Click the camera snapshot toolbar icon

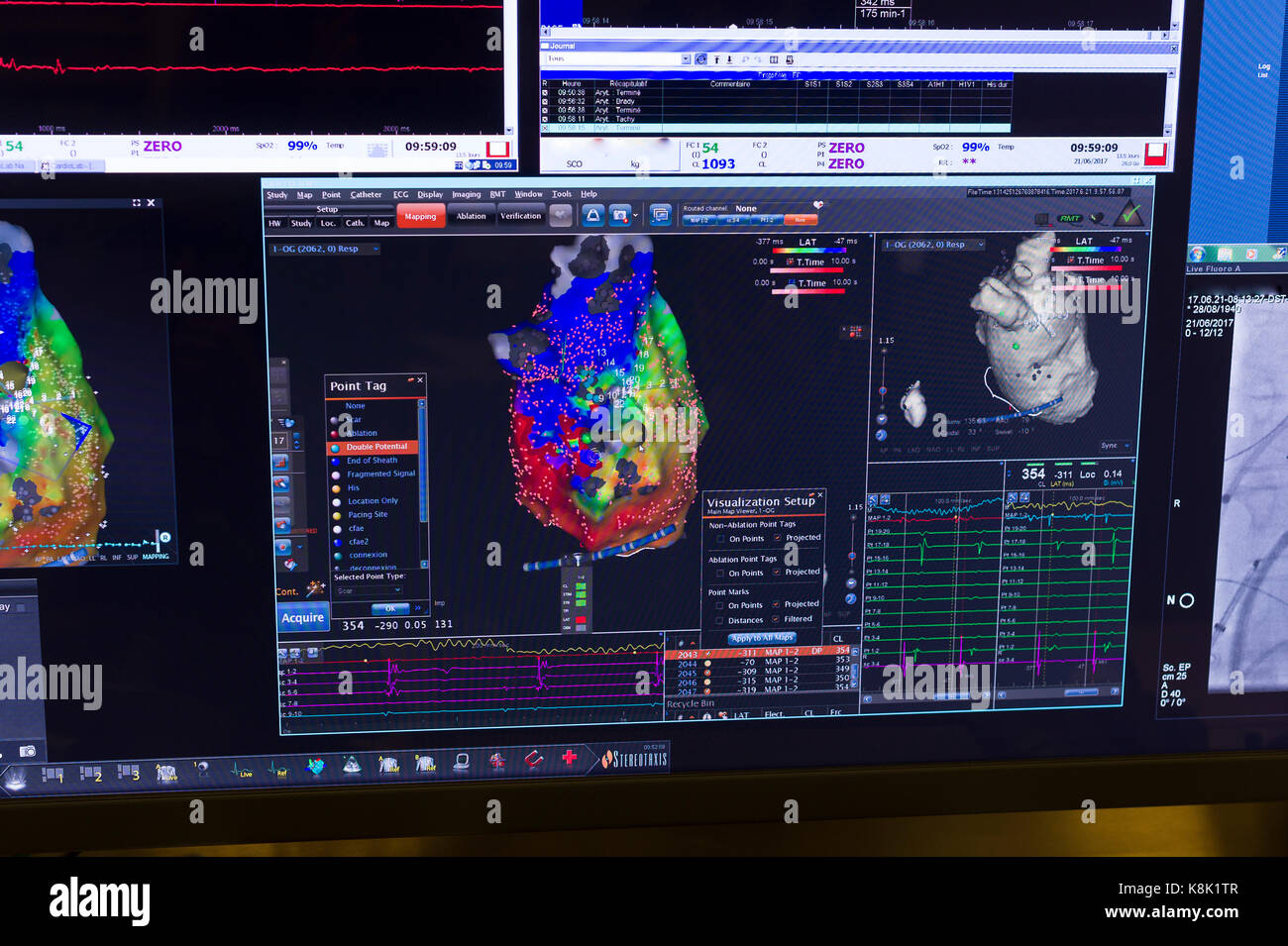click(x=620, y=215)
